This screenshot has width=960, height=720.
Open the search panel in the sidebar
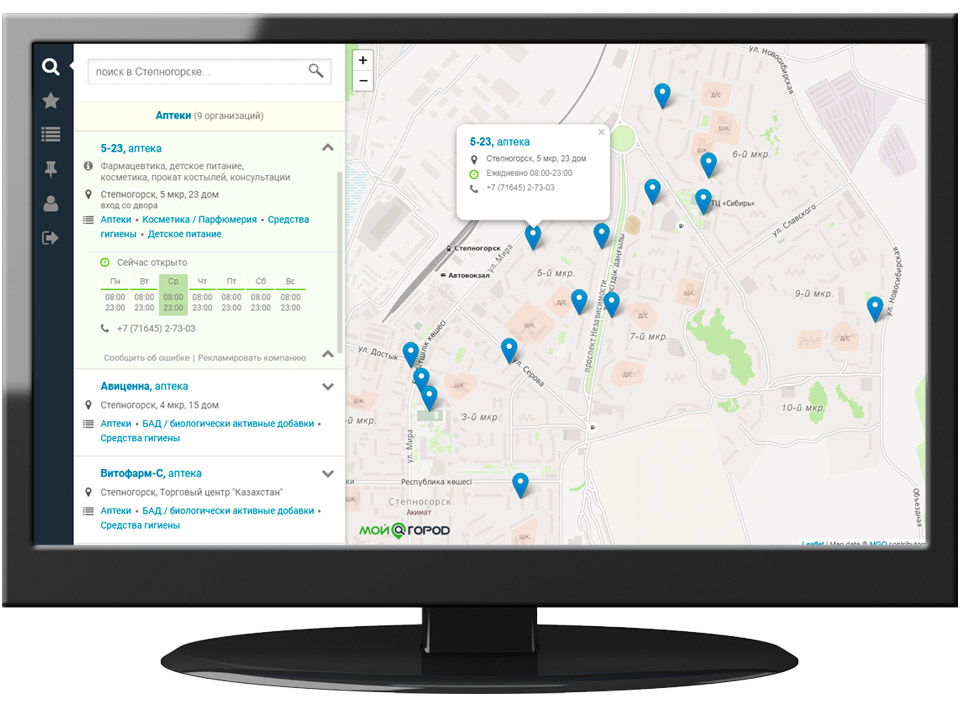click(x=51, y=66)
